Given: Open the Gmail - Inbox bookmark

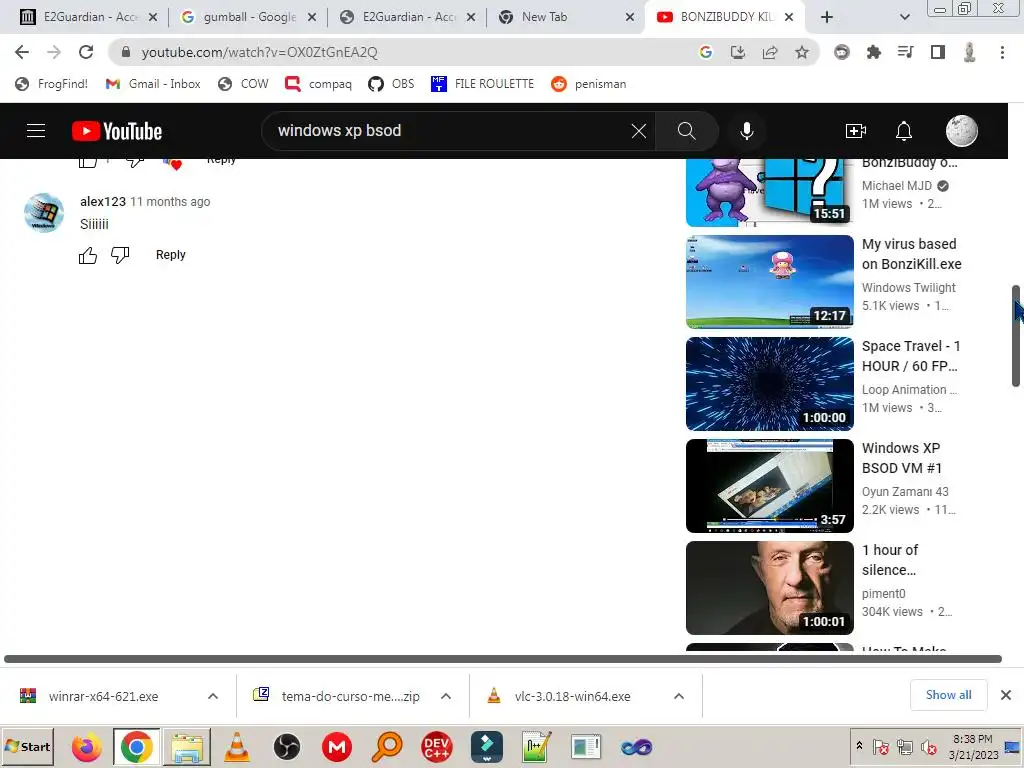Looking at the screenshot, I should pyautogui.click(x=153, y=84).
